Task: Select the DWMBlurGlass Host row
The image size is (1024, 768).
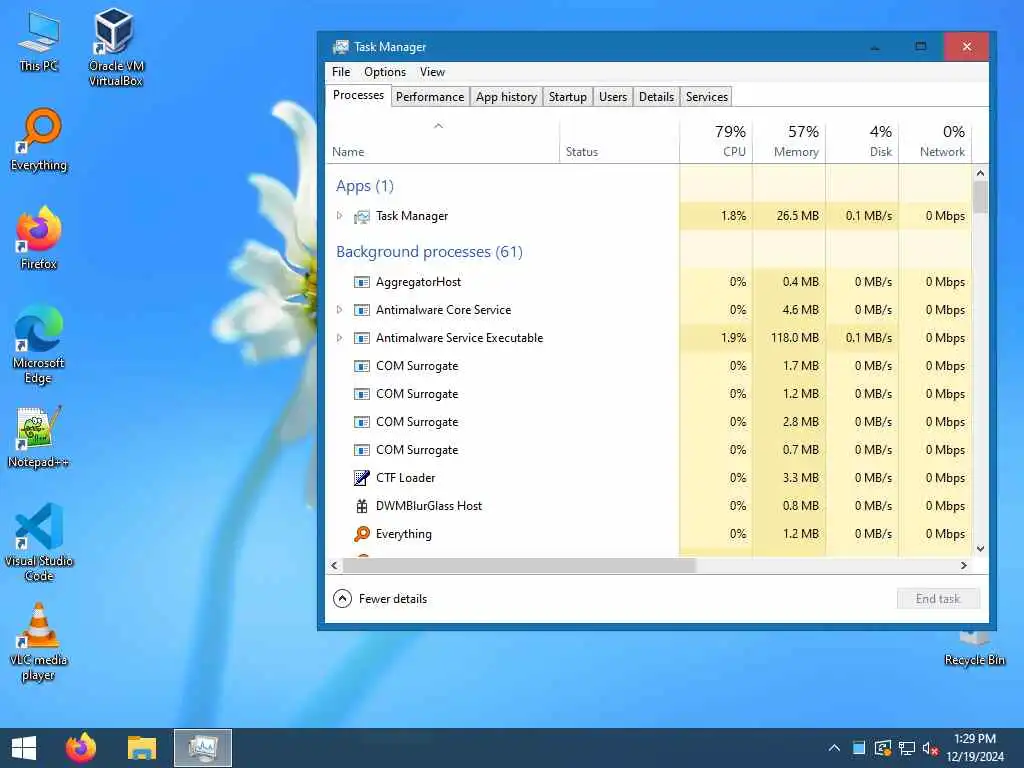Action: click(x=649, y=506)
